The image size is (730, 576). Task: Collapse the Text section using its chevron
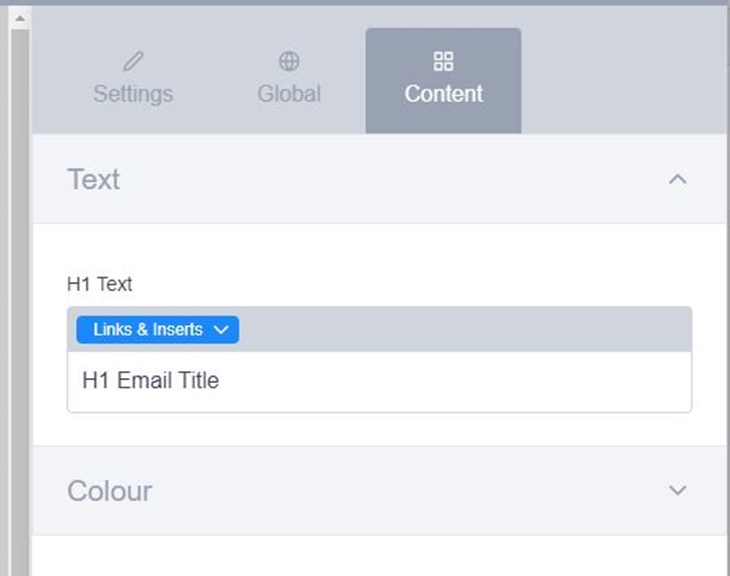[678, 180]
